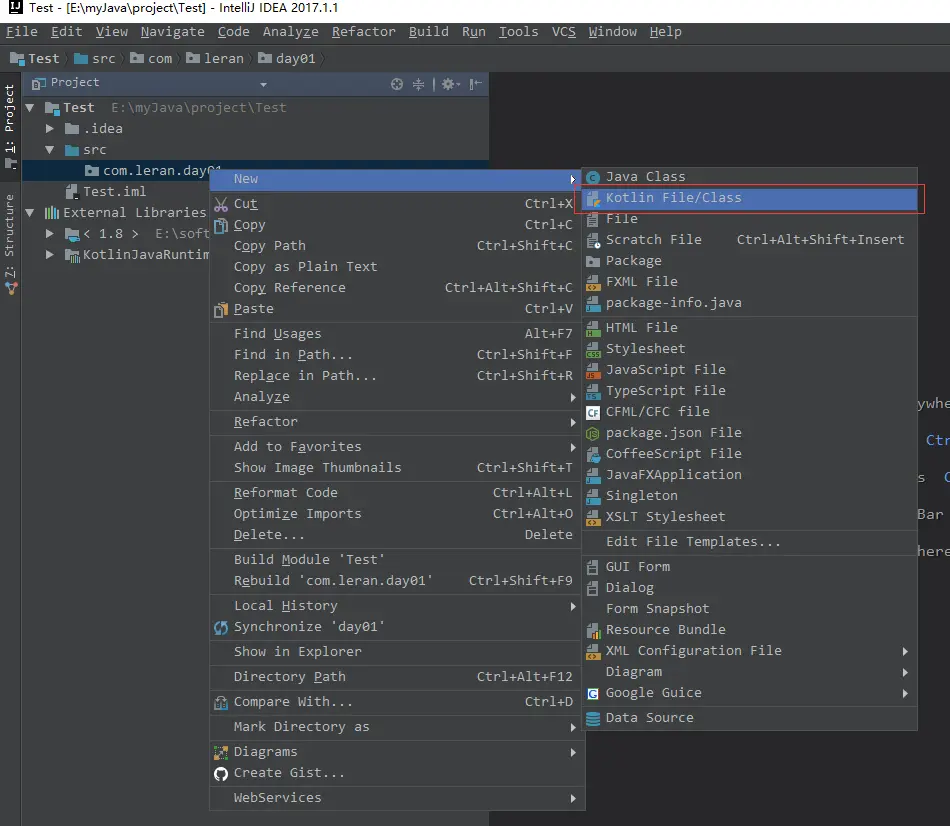Select Local History submenu
Screen dimensions: 950x826
(397, 606)
